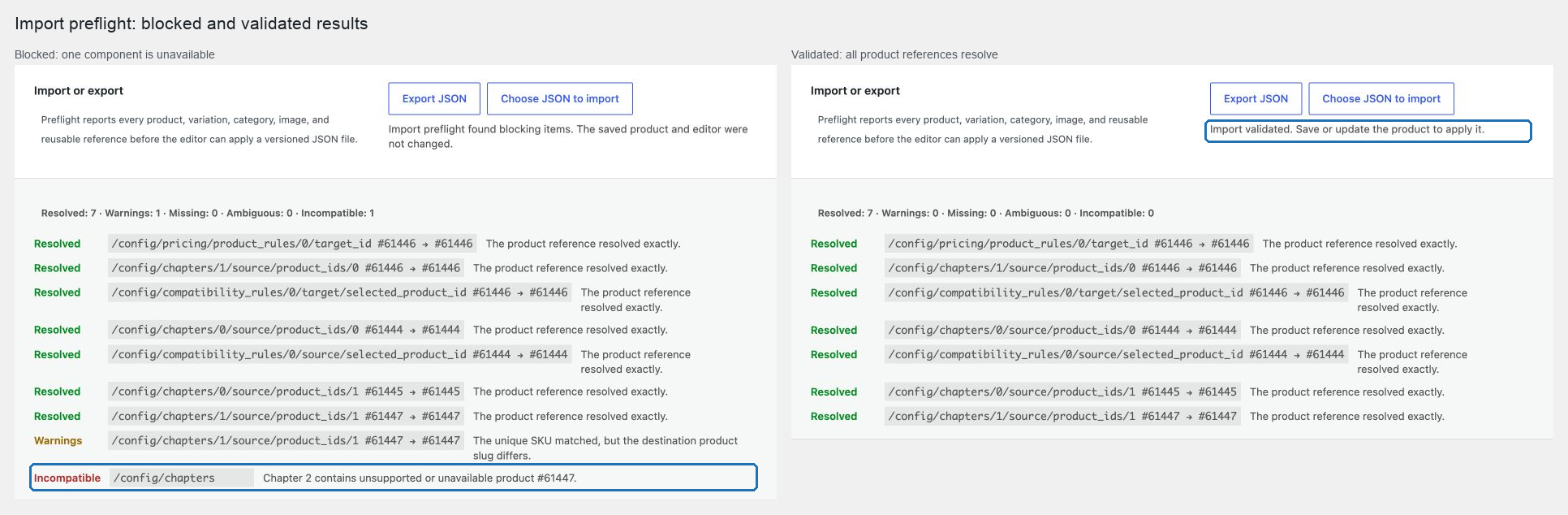Select 'The unique SKU matched' warning description

pos(605,448)
